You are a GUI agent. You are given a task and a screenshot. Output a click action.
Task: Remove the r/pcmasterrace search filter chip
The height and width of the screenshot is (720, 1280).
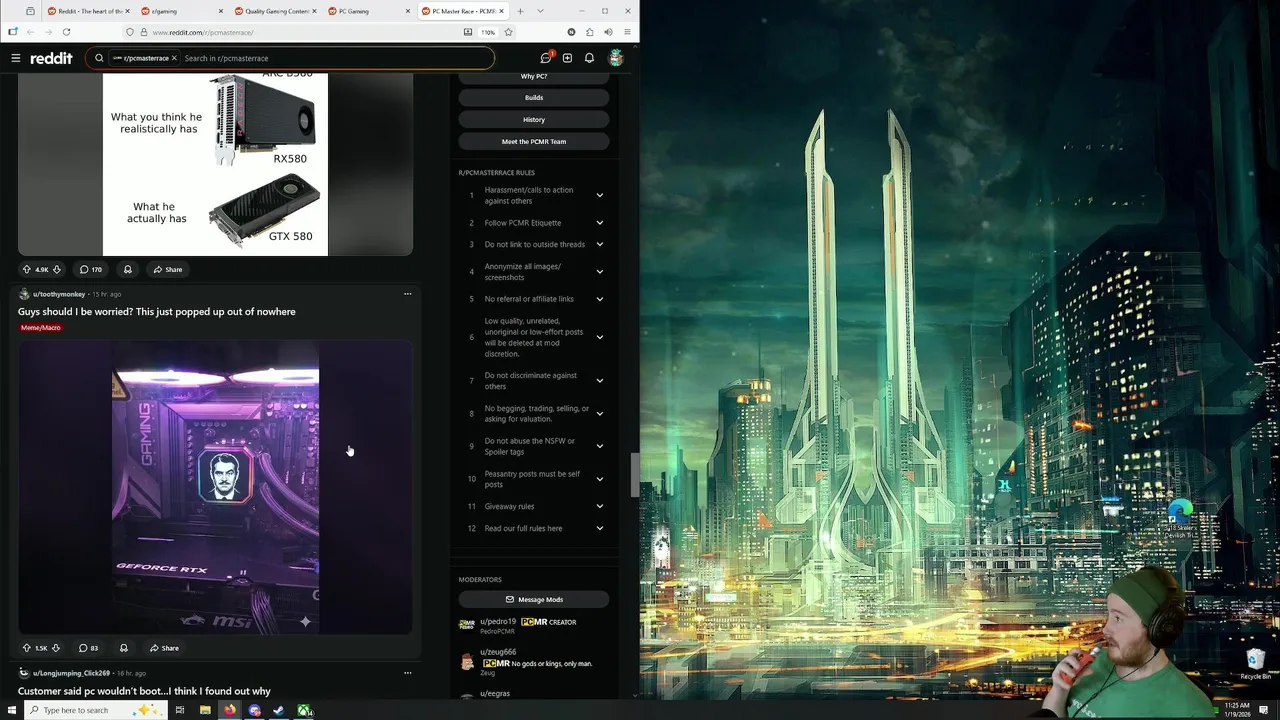[174, 58]
